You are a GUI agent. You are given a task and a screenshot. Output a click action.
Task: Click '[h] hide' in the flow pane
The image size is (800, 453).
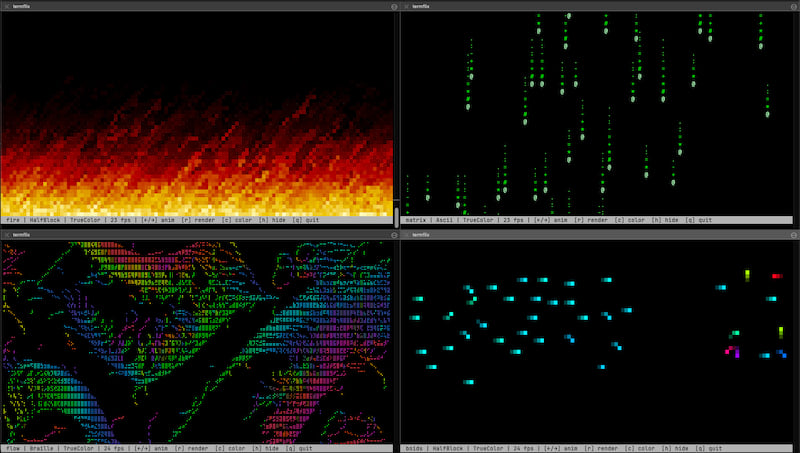point(265,449)
